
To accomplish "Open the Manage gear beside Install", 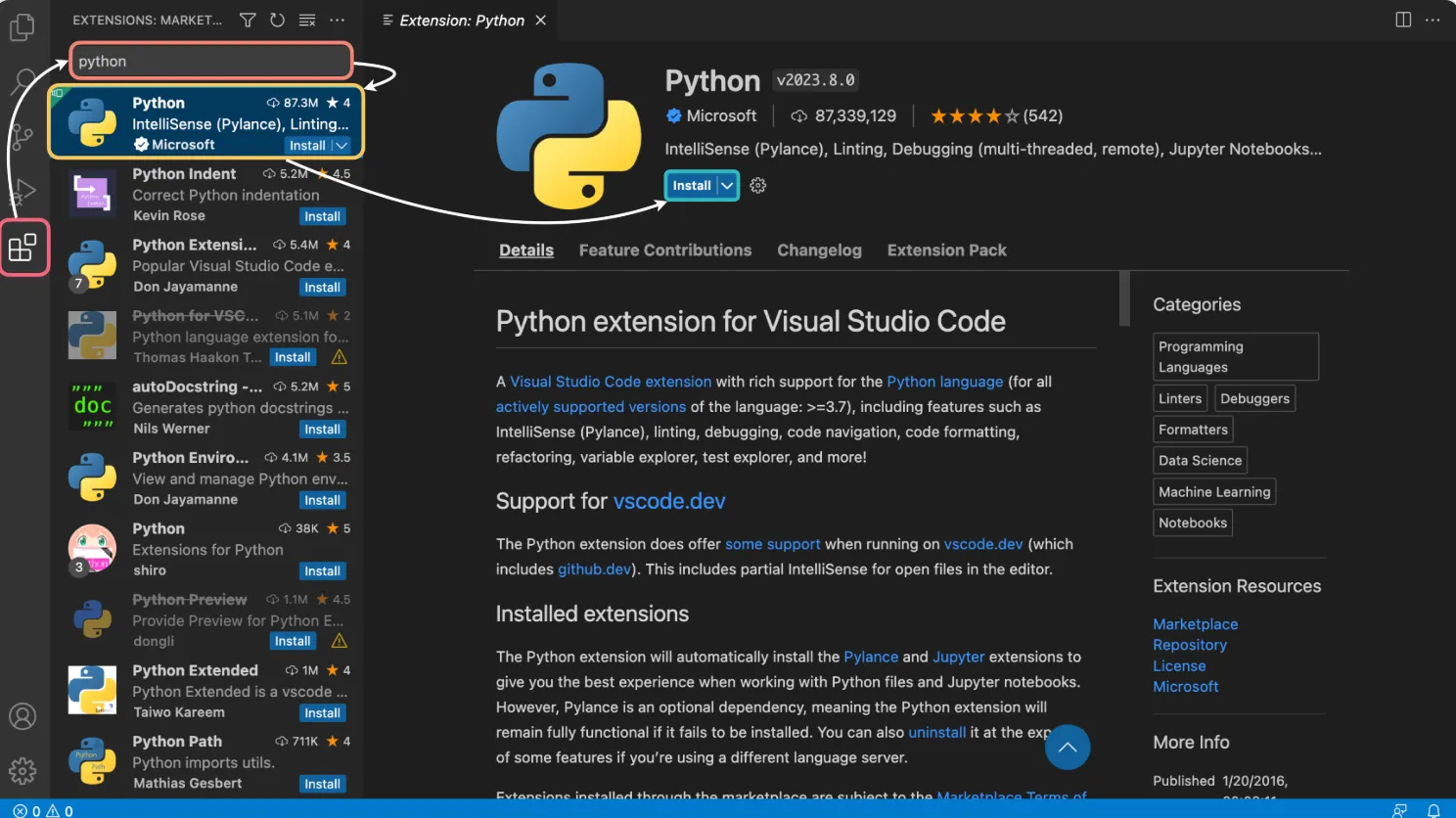I will (x=758, y=185).
